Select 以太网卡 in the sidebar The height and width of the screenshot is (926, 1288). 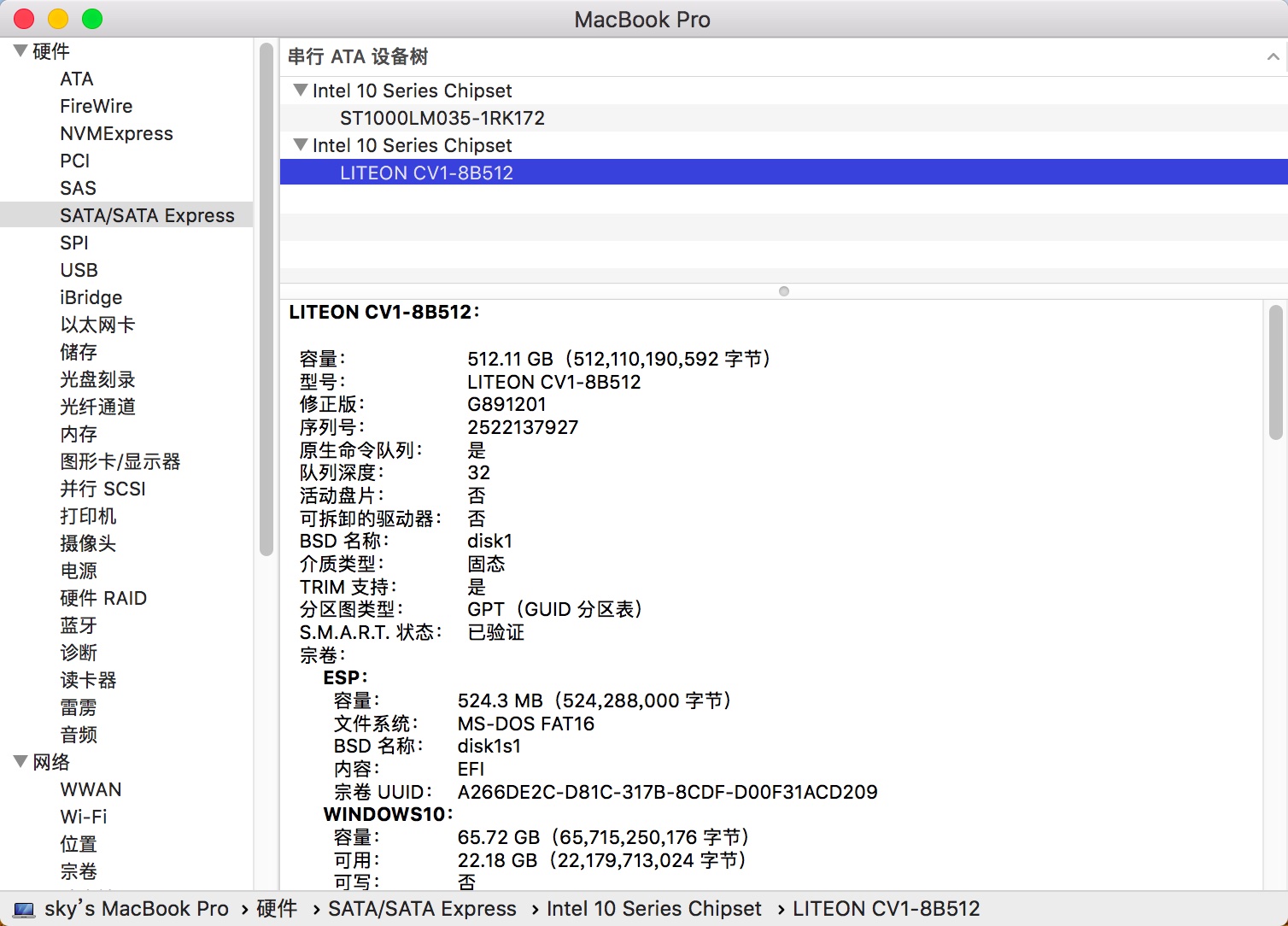coord(97,325)
